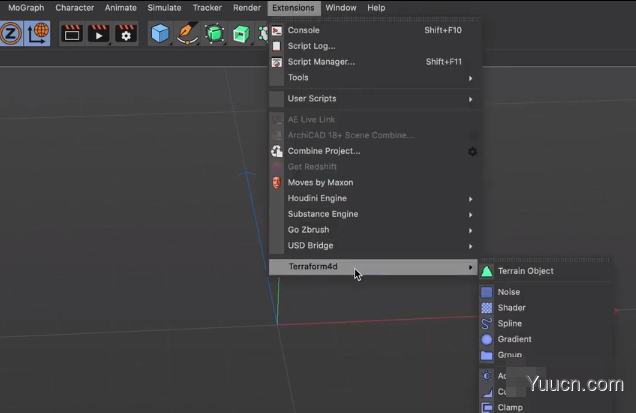Viewport: 636px width, 413px height.
Task: Add a Group operator
Action: point(545,355)
